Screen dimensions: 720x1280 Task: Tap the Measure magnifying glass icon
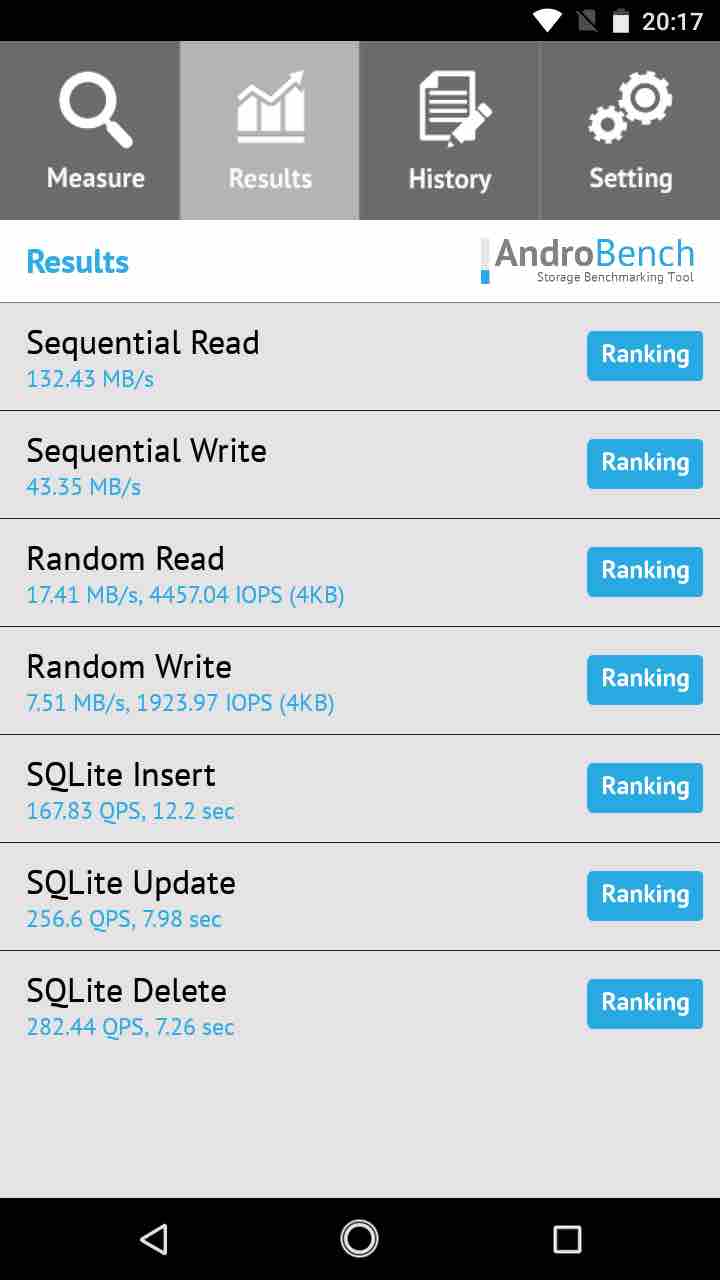pyautogui.click(x=95, y=110)
